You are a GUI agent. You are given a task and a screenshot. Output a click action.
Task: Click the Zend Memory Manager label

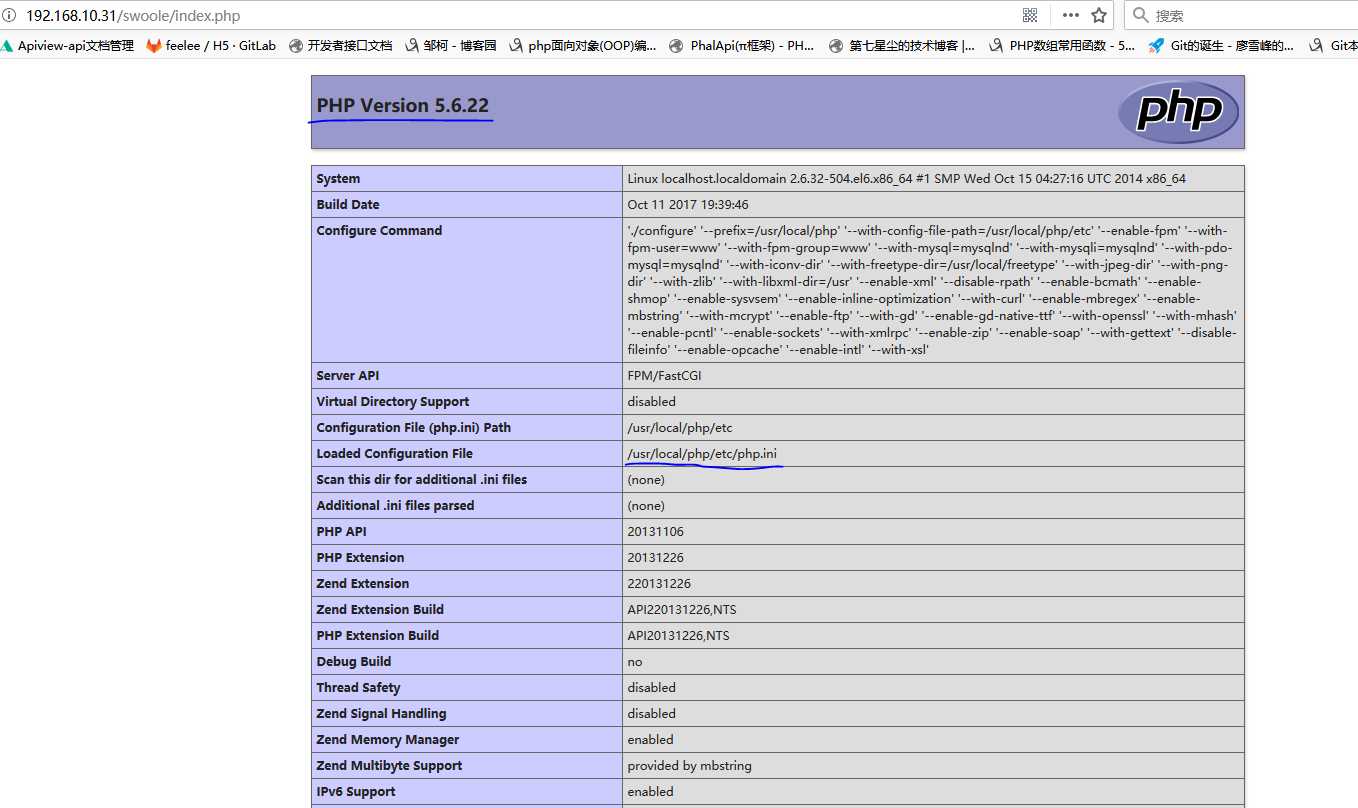(388, 740)
